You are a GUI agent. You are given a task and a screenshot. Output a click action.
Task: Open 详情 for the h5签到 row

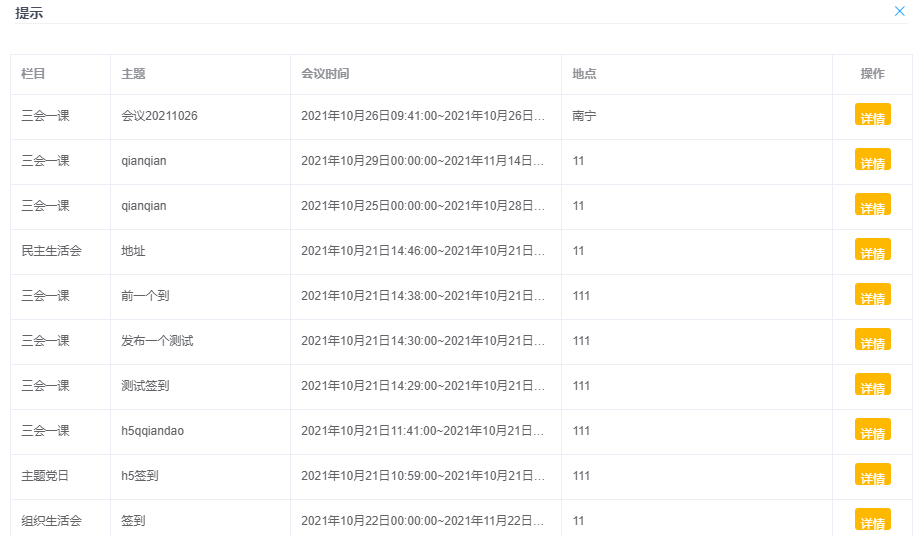(872, 476)
